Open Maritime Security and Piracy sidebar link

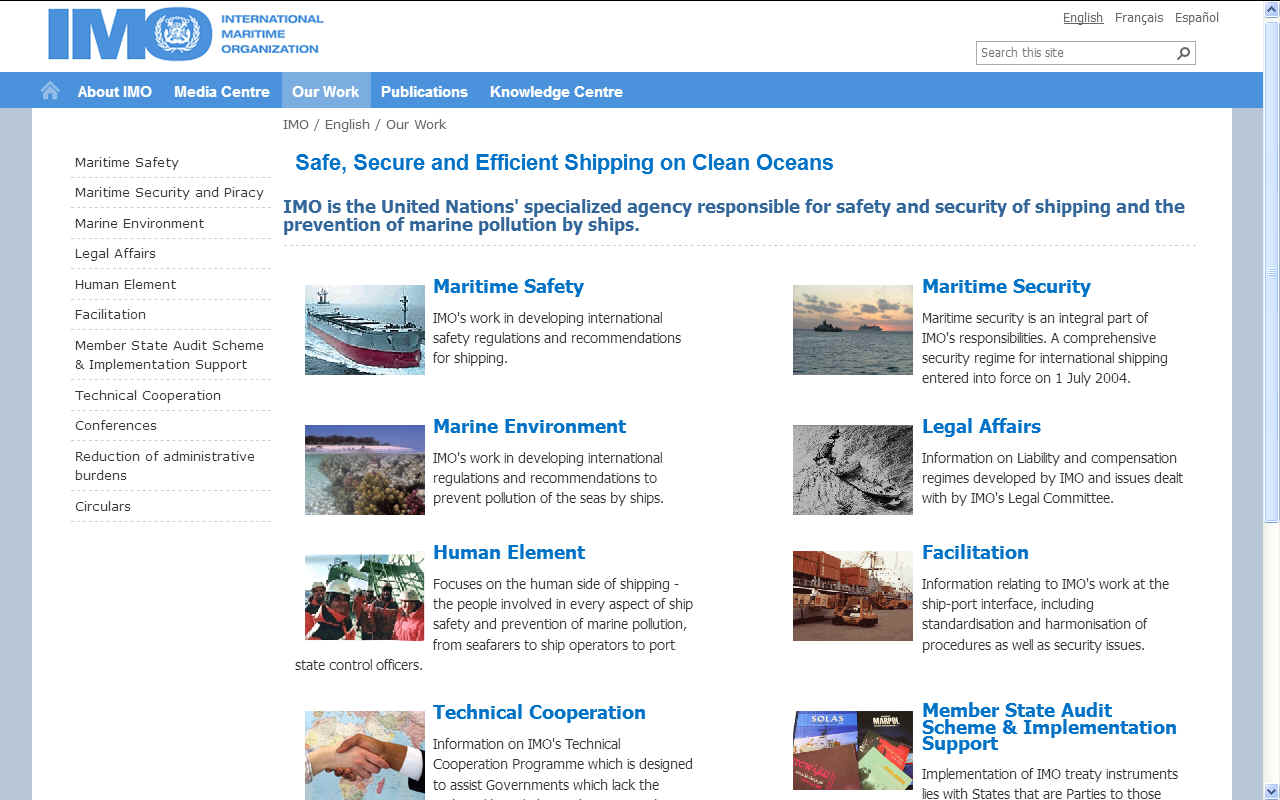[x=169, y=193]
